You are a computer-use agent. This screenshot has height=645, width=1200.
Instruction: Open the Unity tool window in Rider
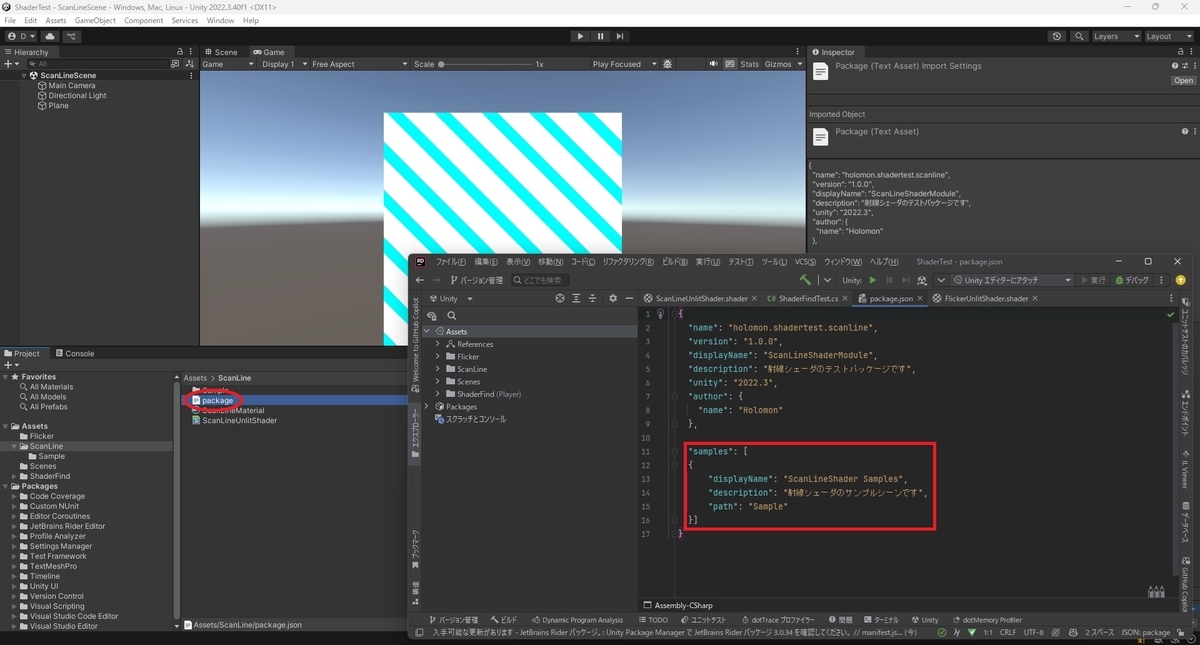[x=927, y=620]
